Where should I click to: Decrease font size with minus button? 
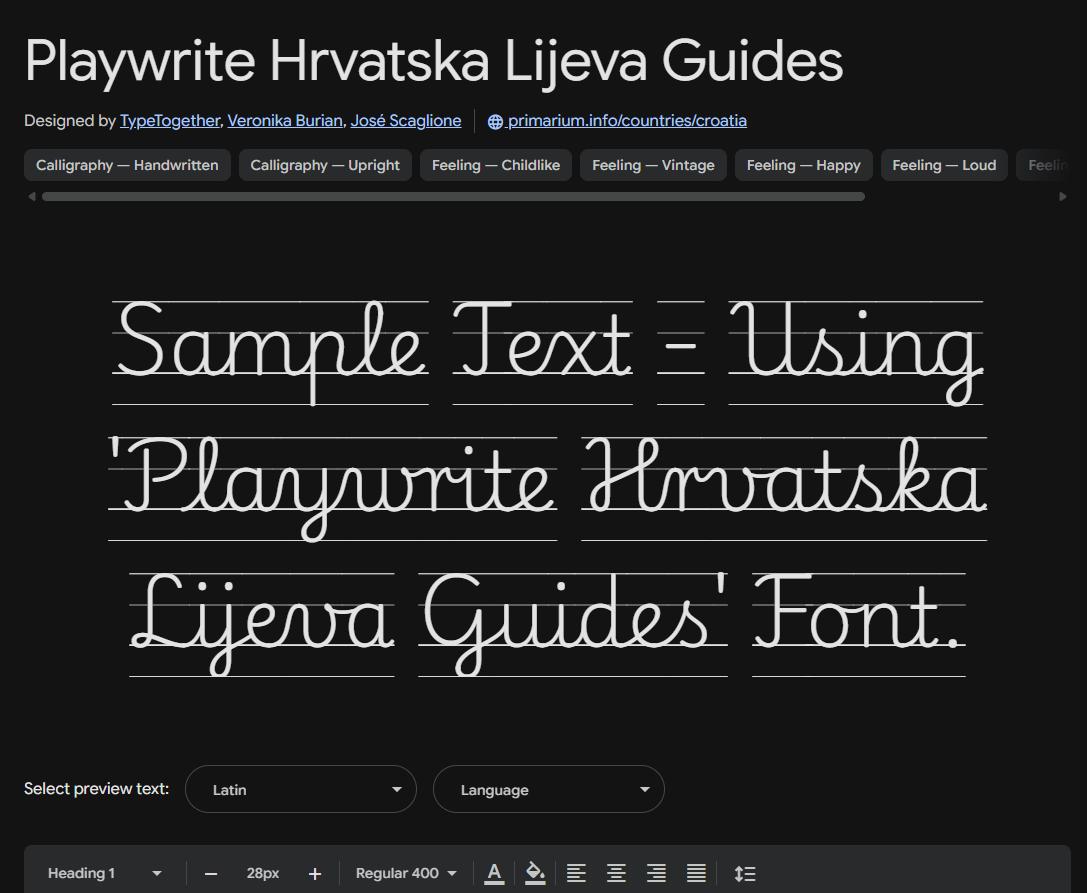tap(211, 874)
